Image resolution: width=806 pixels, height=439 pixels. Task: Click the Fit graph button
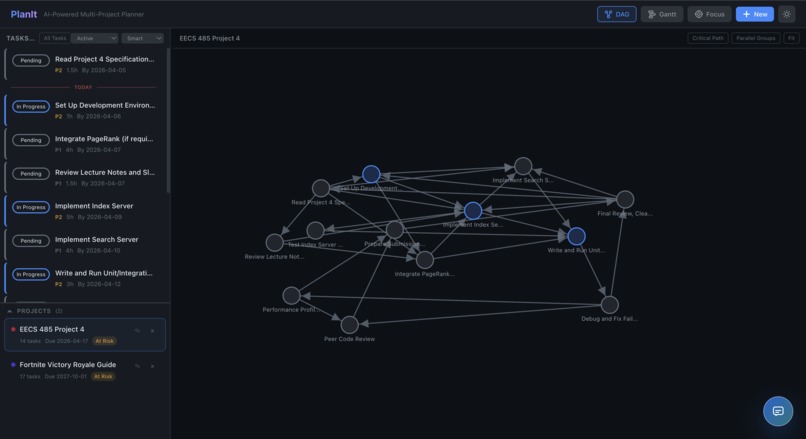pyautogui.click(x=791, y=38)
